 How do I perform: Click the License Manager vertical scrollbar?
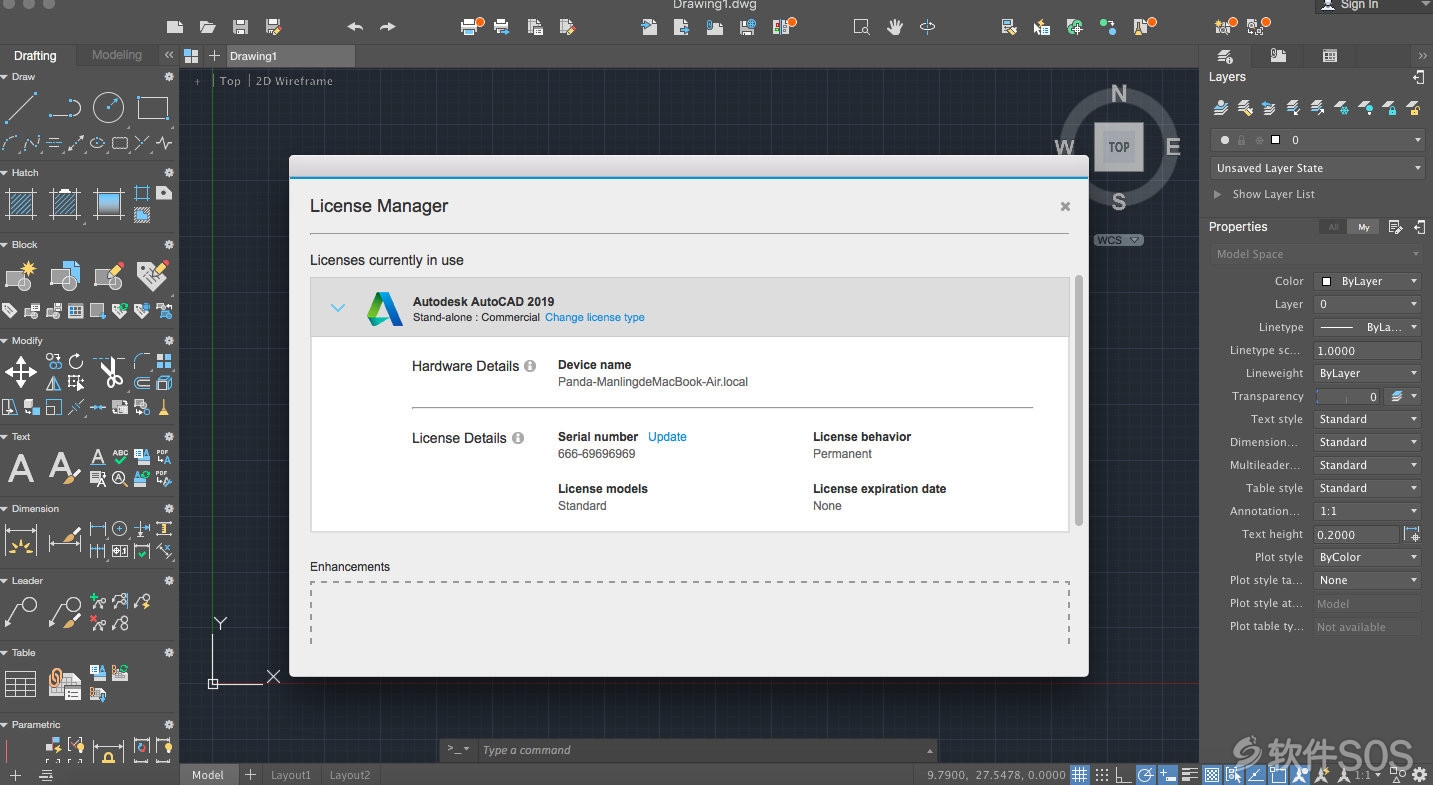(1078, 401)
